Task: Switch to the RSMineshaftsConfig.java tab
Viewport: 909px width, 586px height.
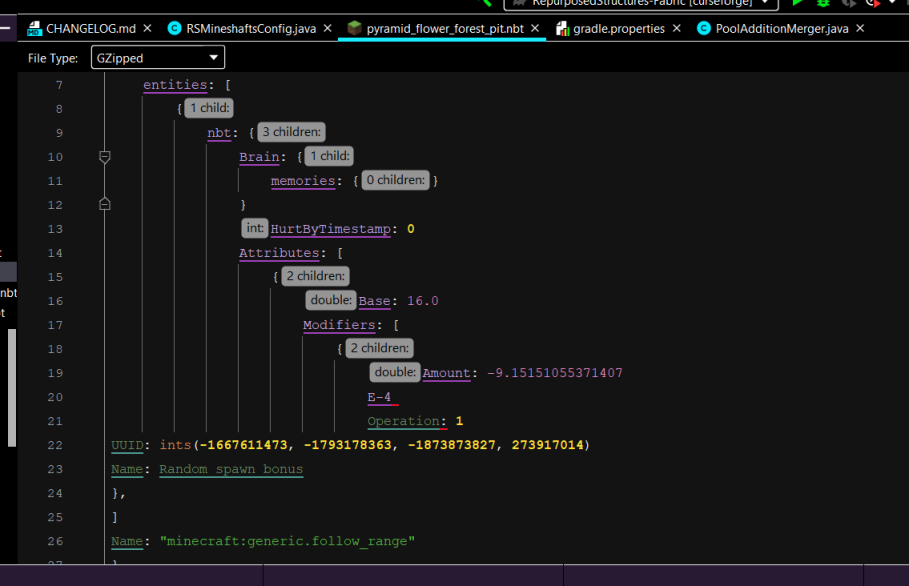Action: (250, 29)
